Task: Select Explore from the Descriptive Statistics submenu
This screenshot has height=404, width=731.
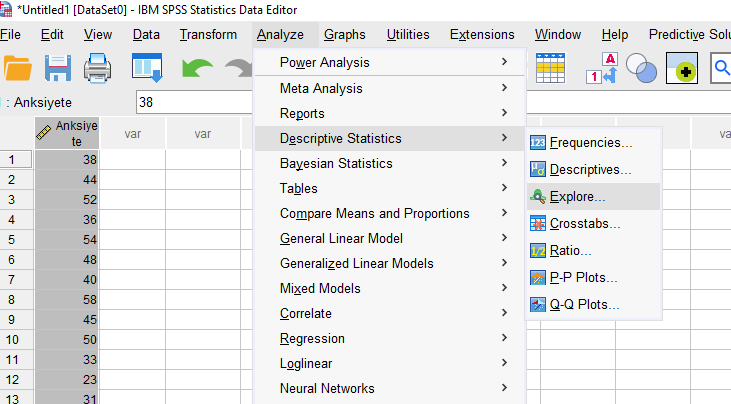Action: [577, 197]
